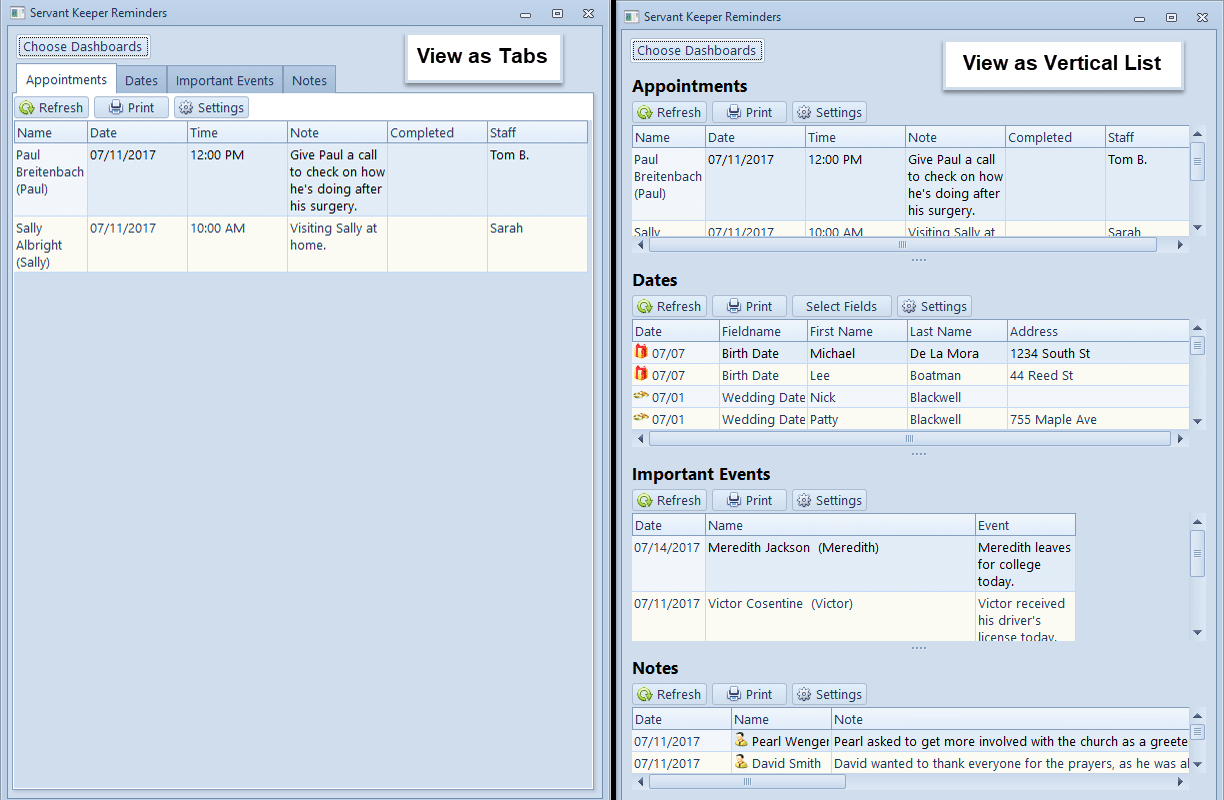Click the Important Events scrollbar up arrow
The width and height of the screenshot is (1224, 800).
pyautogui.click(x=1197, y=521)
